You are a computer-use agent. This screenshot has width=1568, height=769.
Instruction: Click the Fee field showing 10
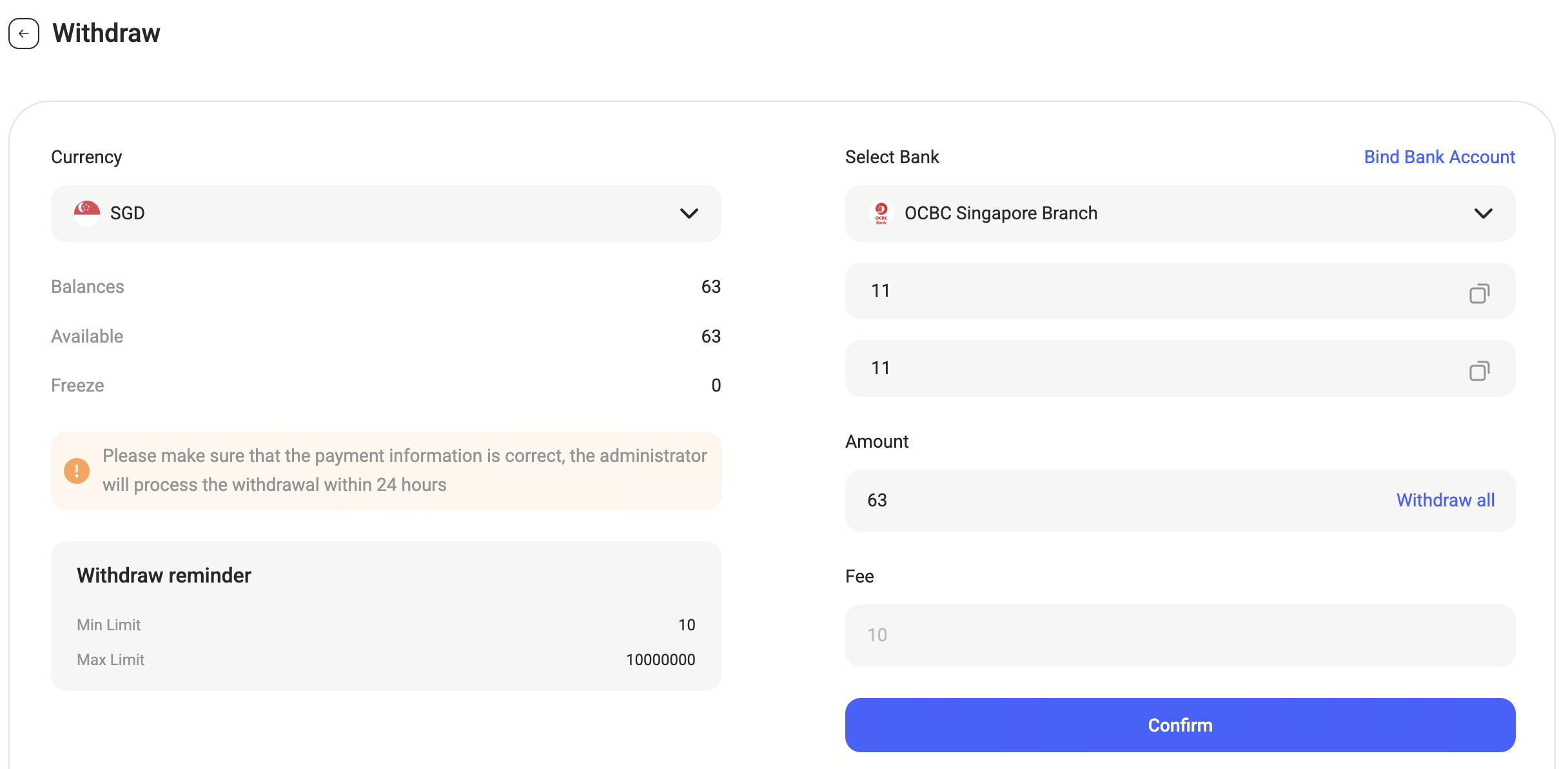pyautogui.click(x=1180, y=635)
